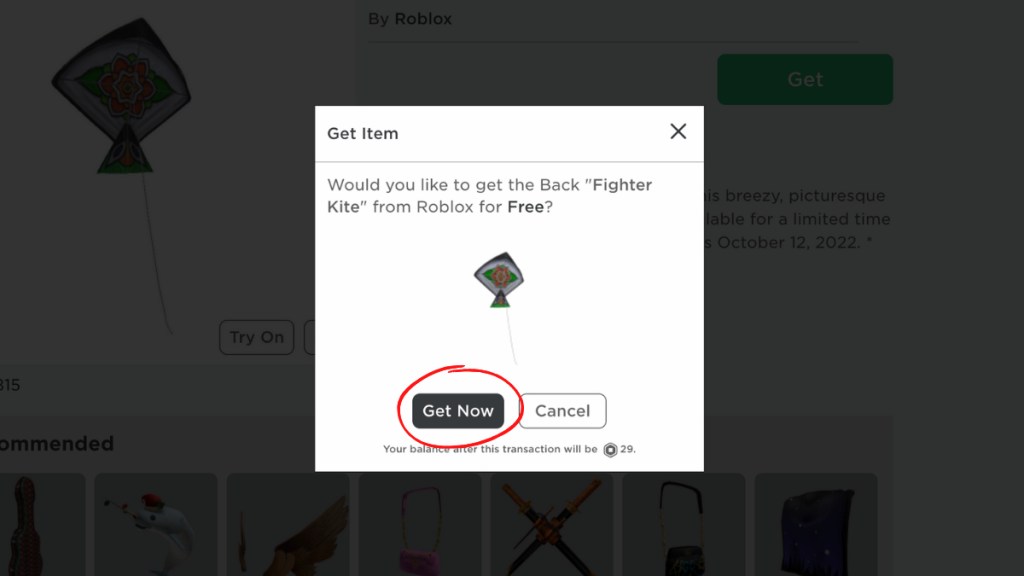
Task: Open the recommended black crossbody bag item
Action: tap(683, 524)
